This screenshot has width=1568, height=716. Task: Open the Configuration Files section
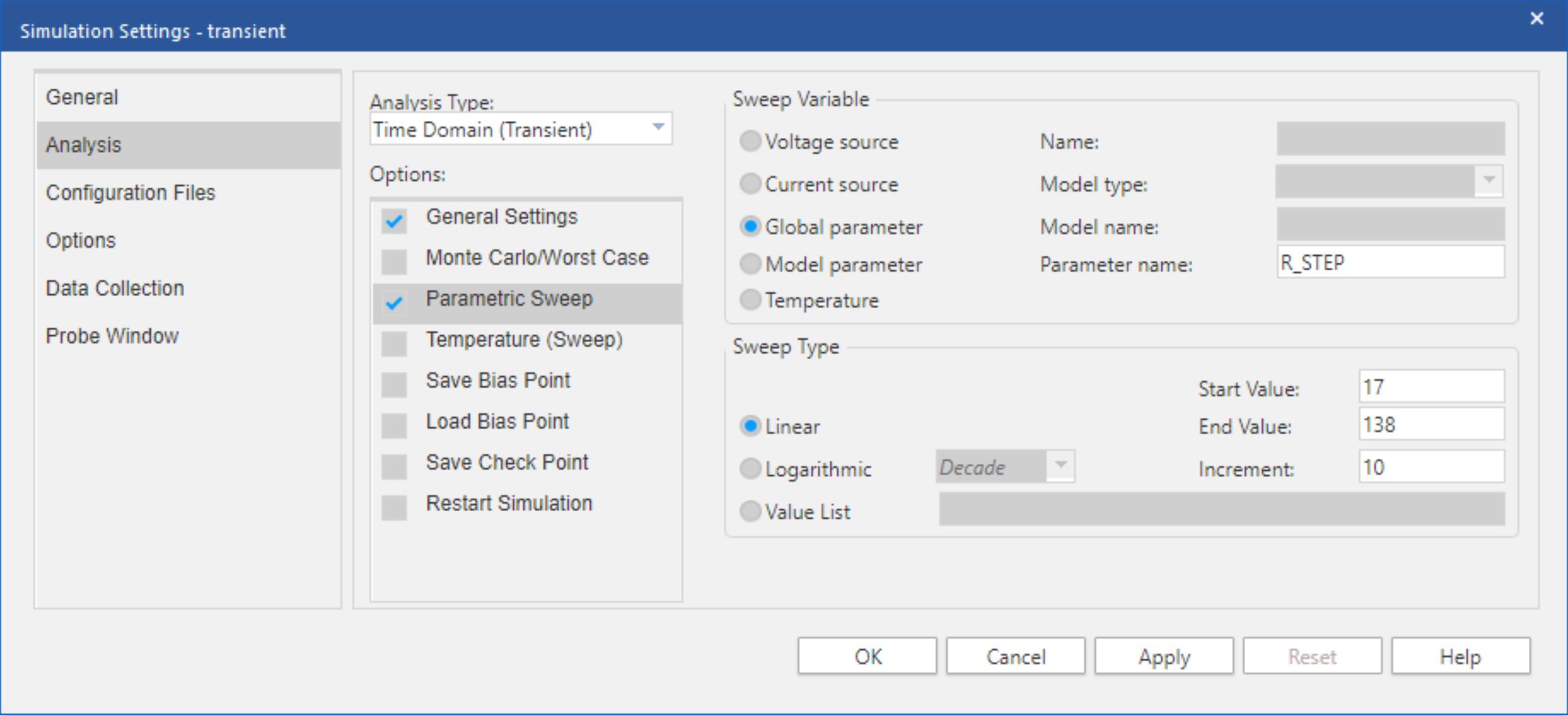130,193
